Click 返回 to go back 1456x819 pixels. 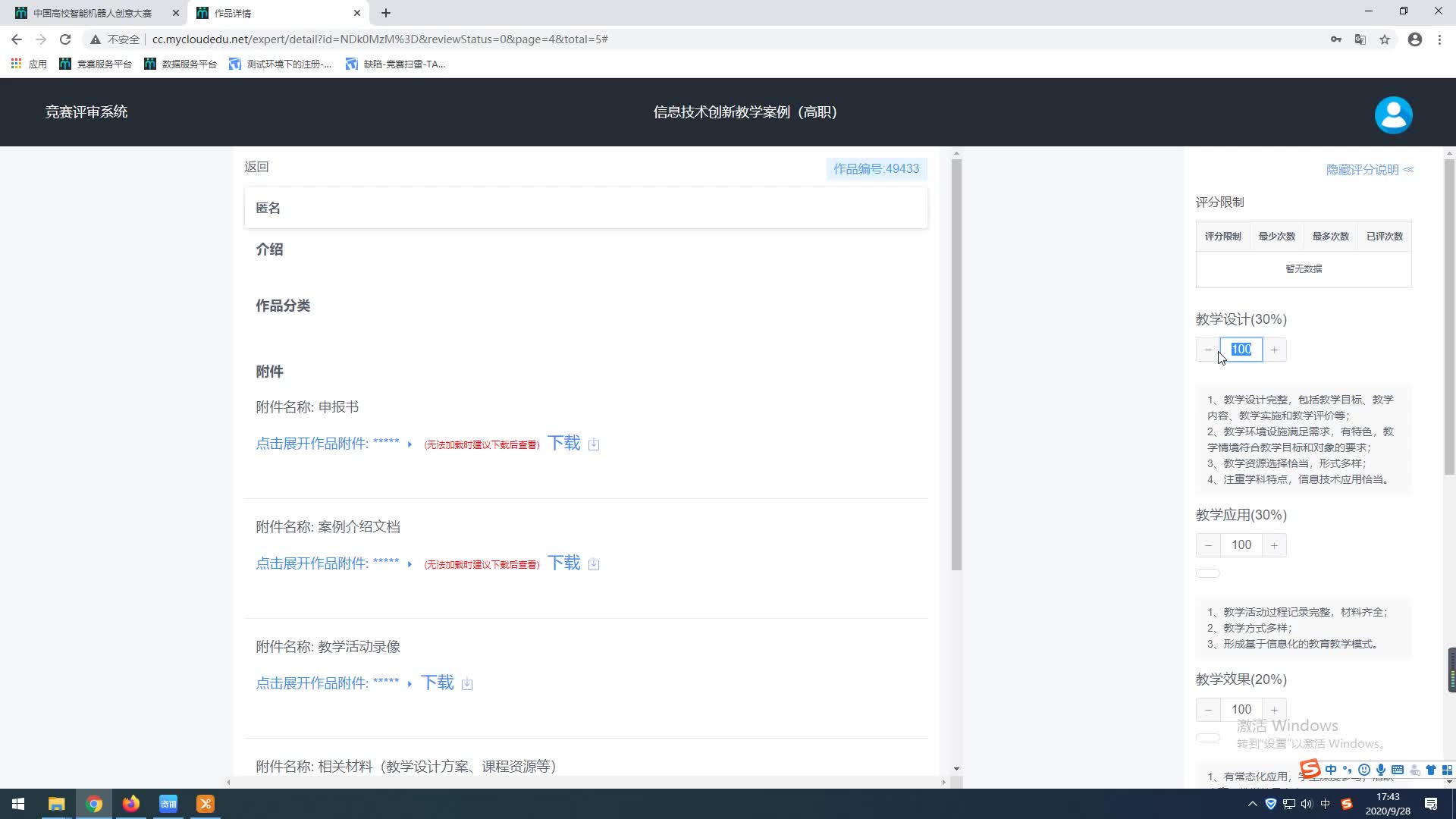coord(256,167)
